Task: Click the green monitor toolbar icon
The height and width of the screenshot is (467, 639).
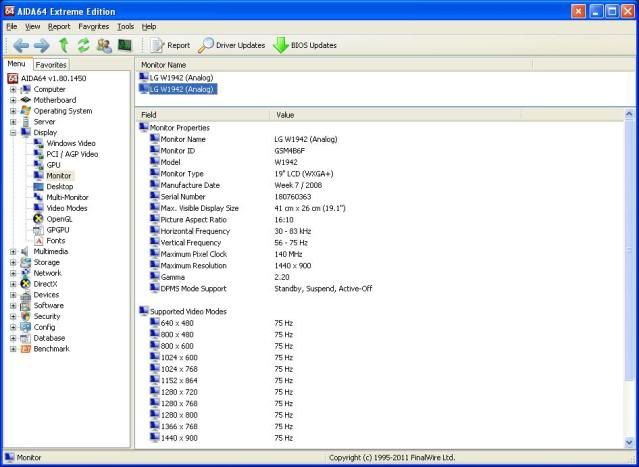Action: pos(125,45)
